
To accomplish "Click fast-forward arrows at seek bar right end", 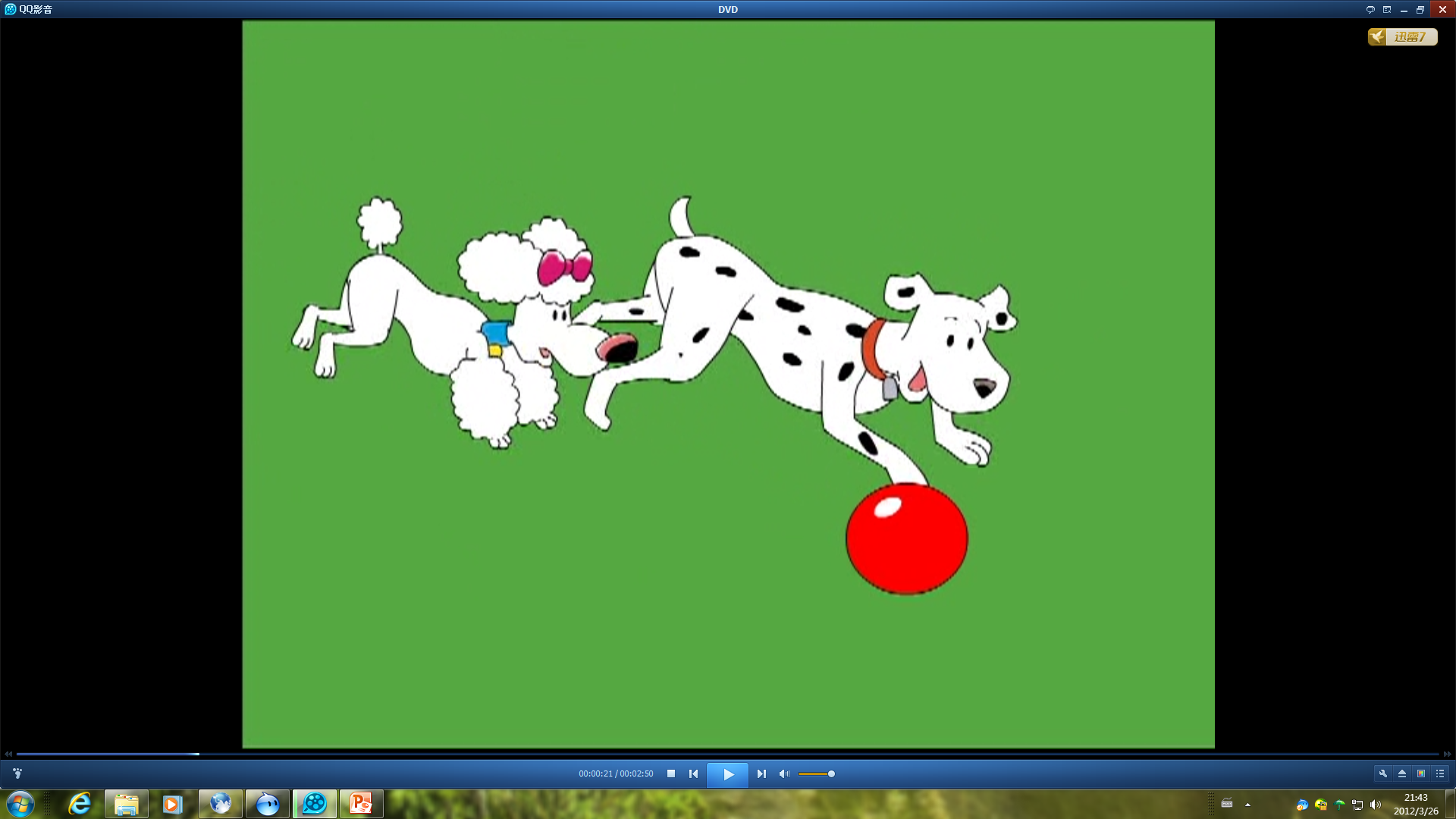I will (1447, 754).
